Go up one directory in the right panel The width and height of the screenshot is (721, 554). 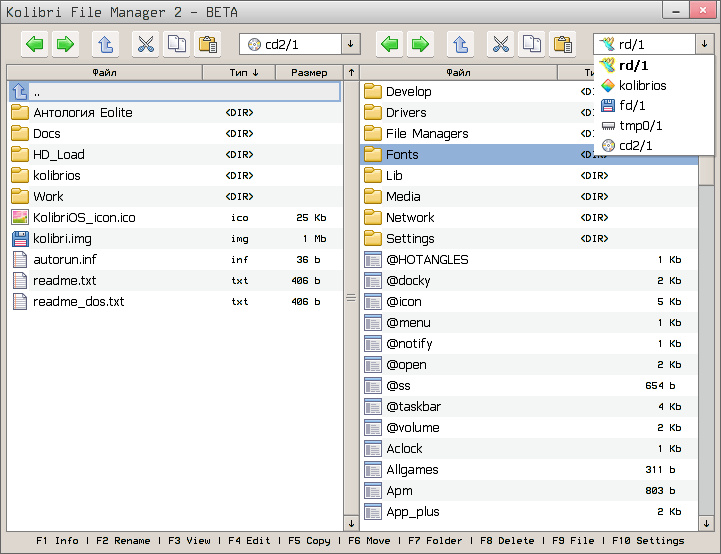(x=459, y=44)
